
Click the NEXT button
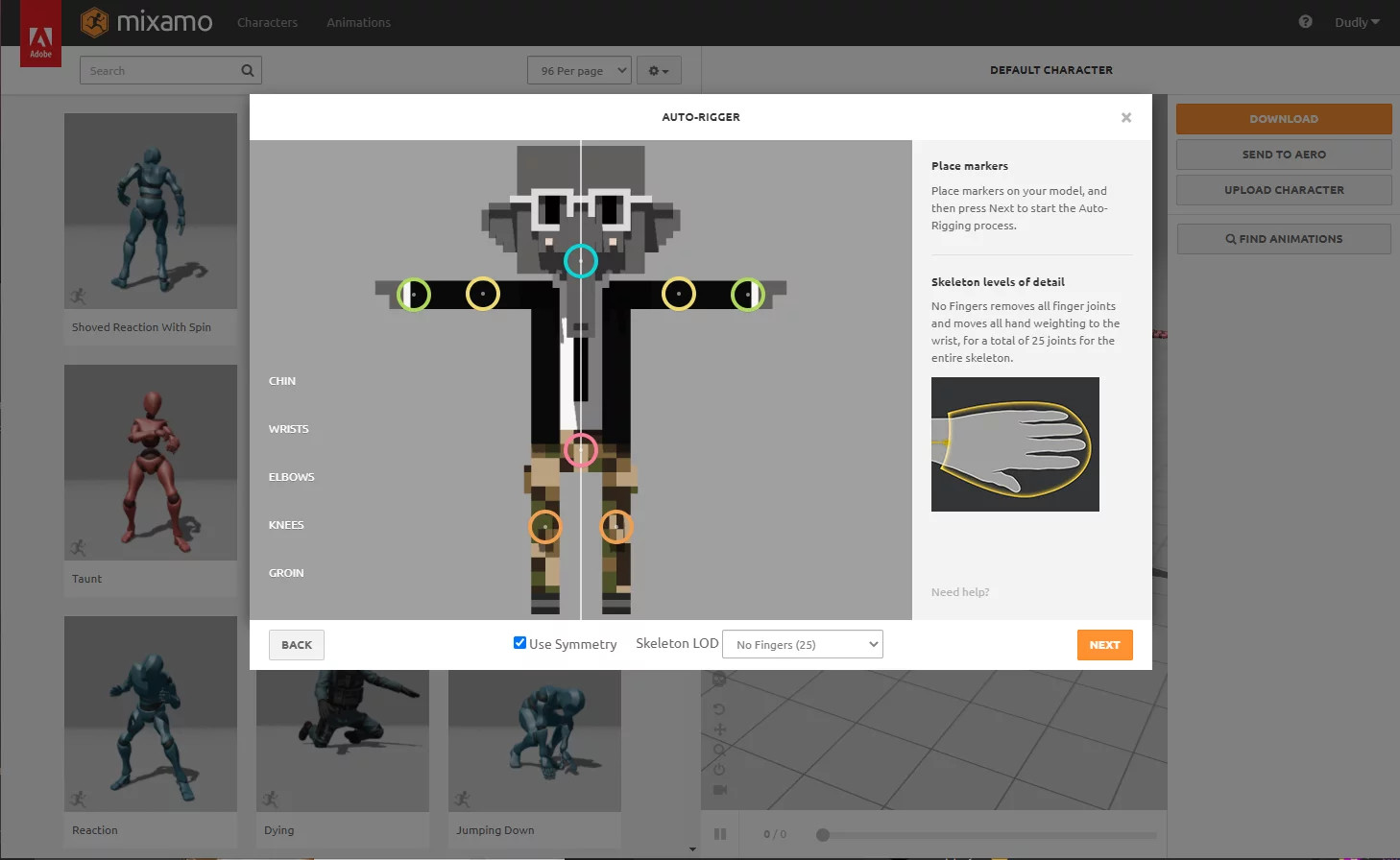[x=1105, y=645]
